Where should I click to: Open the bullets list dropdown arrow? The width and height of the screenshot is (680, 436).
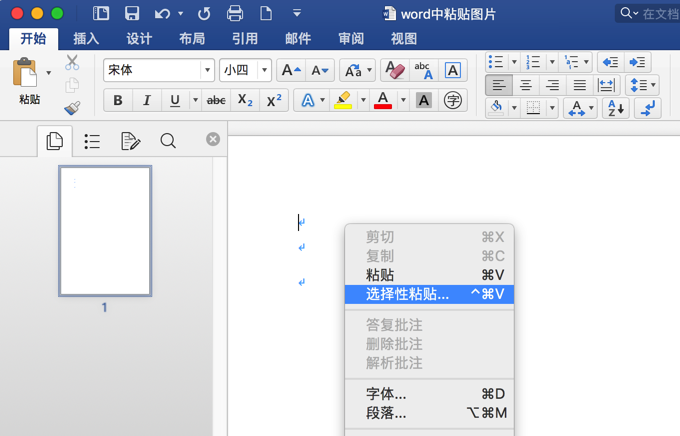pos(514,62)
